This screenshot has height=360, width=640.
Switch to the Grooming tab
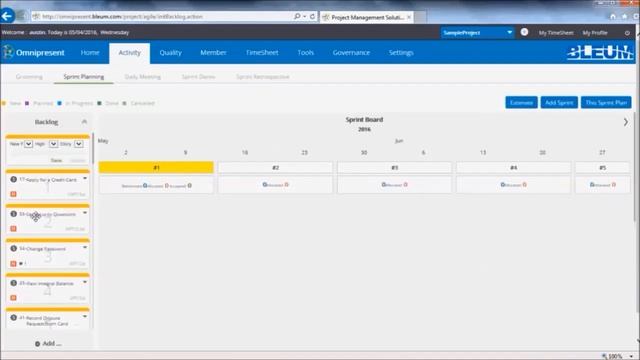29,77
